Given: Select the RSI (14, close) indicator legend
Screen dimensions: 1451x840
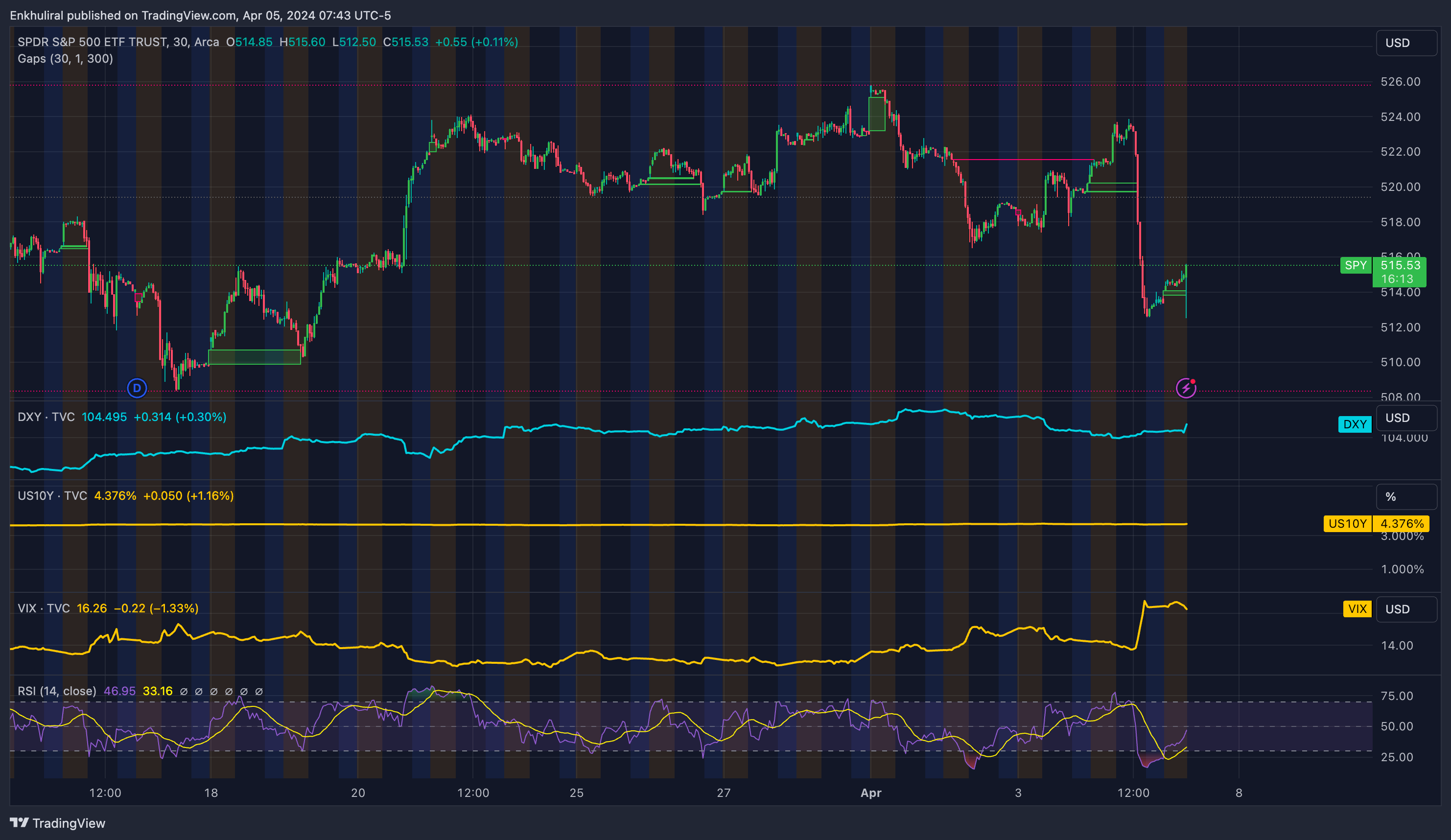Looking at the screenshot, I should pyautogui.click(x=56, y=691).
